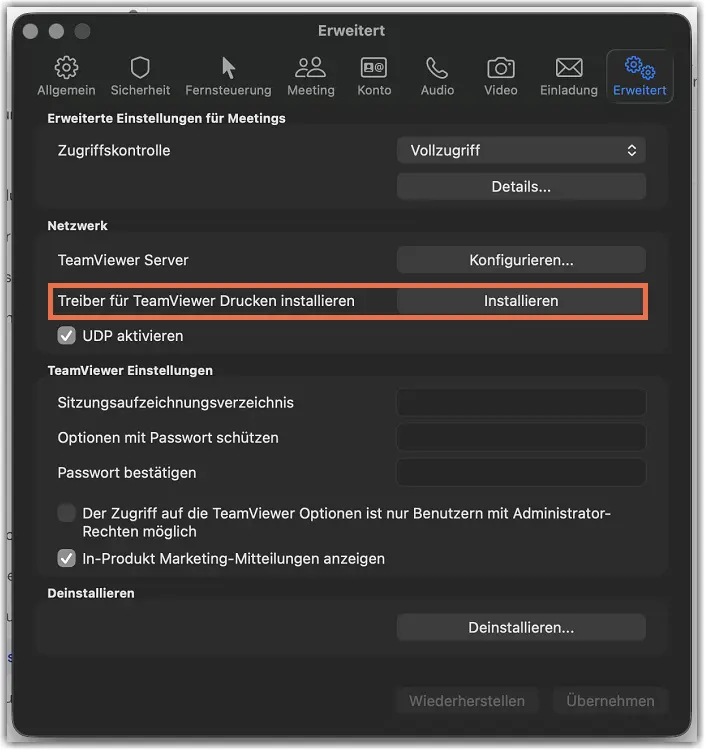Click 'Erweiterte Einstellungen für Meetings' heading

(166, 119)
